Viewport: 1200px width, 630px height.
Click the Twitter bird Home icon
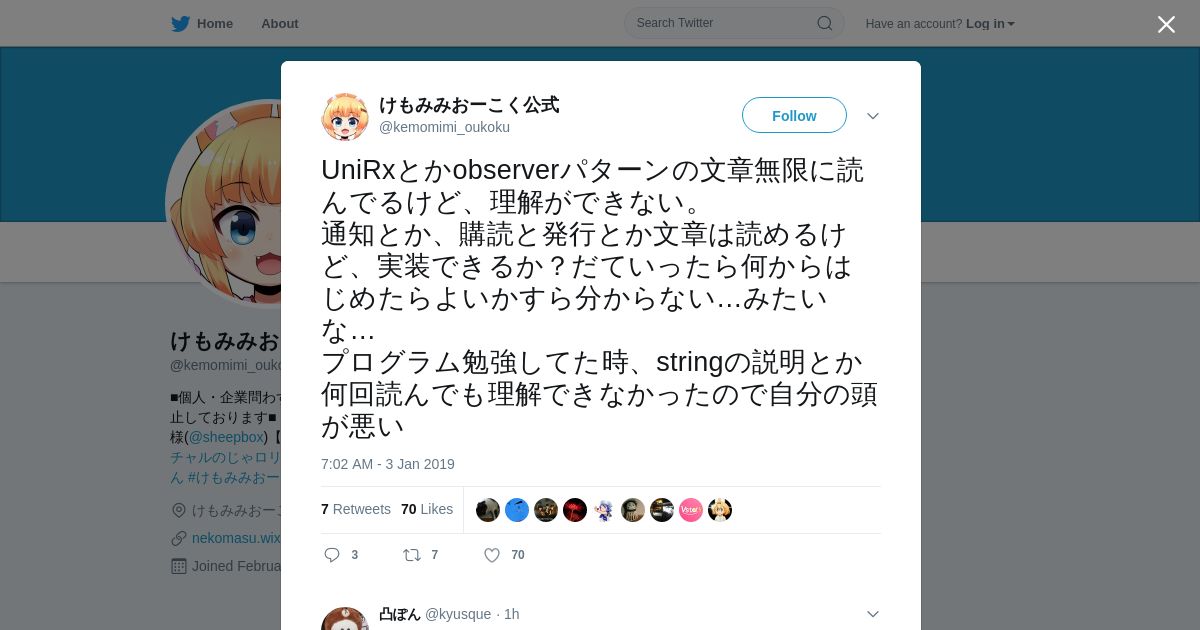pyautogui.click(x=180, y=24)
